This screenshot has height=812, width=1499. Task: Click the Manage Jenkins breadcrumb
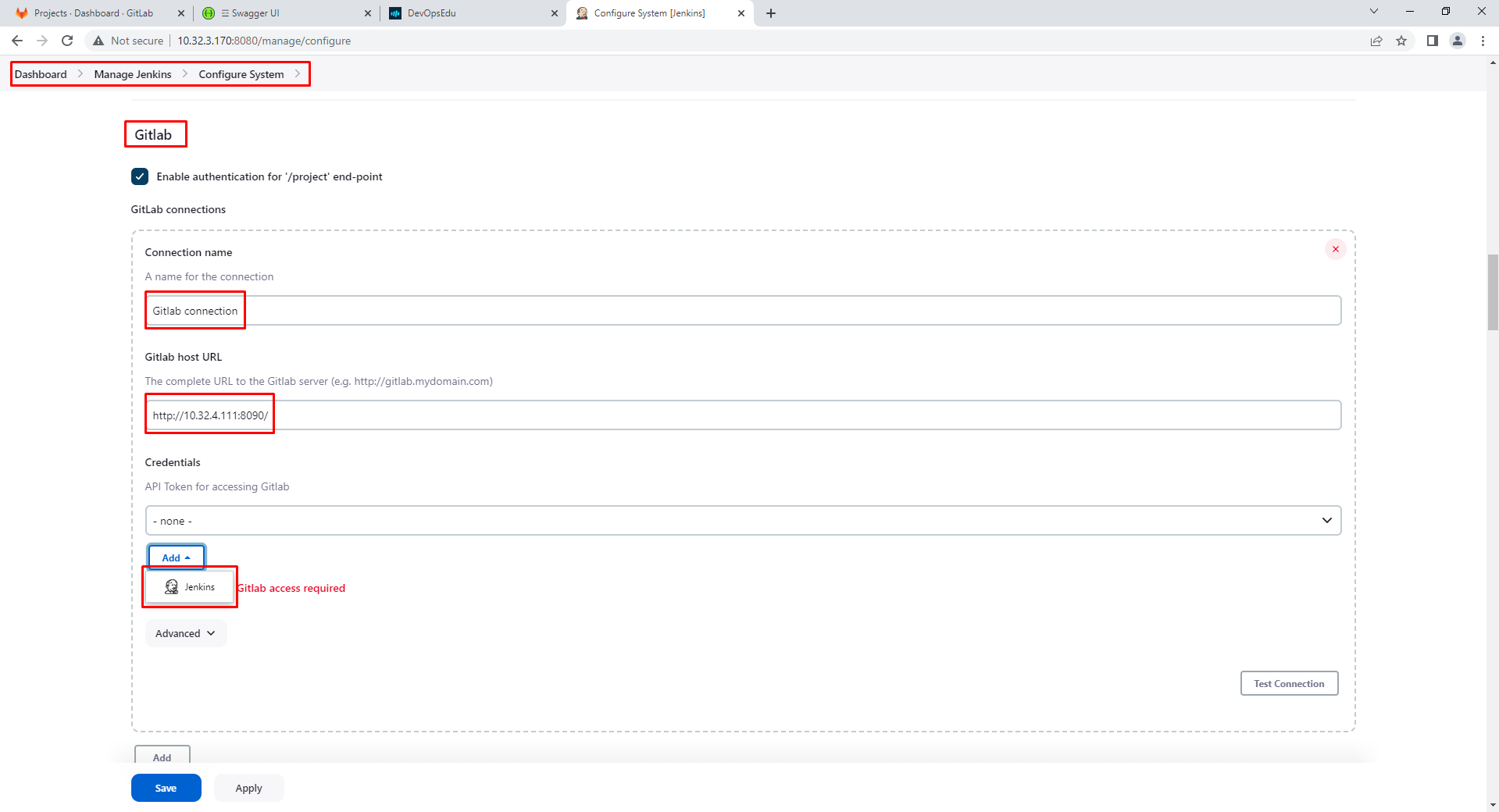pos(133,74)
